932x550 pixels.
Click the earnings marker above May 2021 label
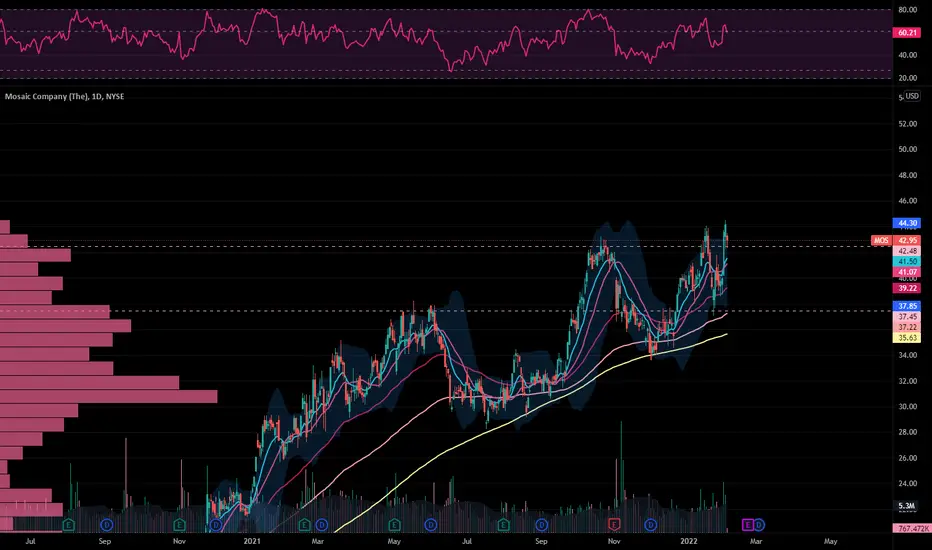(395, 525)
